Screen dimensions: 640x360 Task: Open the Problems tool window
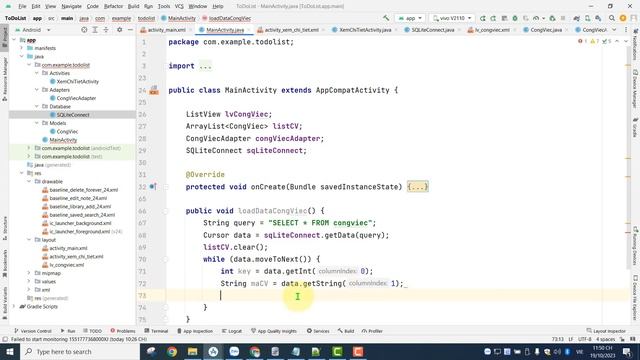(123, 331)
